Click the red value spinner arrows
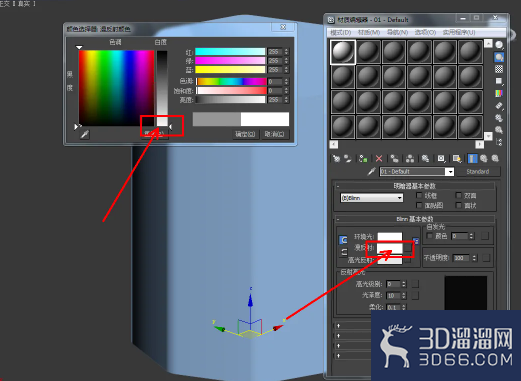This screenshot has height=381, width=521. (x=286, y=52)
